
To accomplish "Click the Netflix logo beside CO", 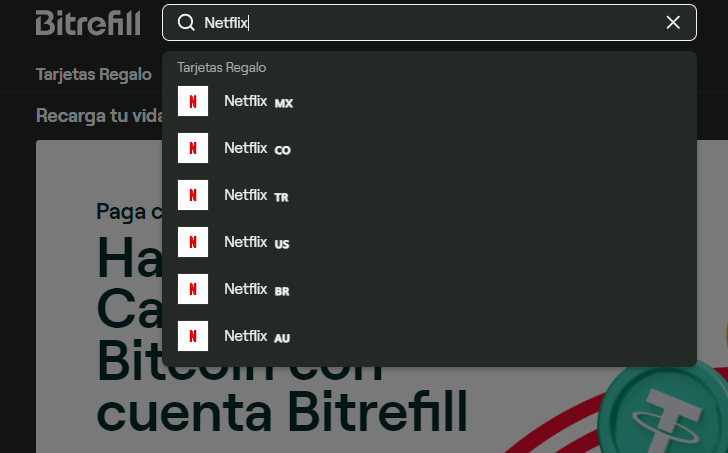I will point(193,148).
